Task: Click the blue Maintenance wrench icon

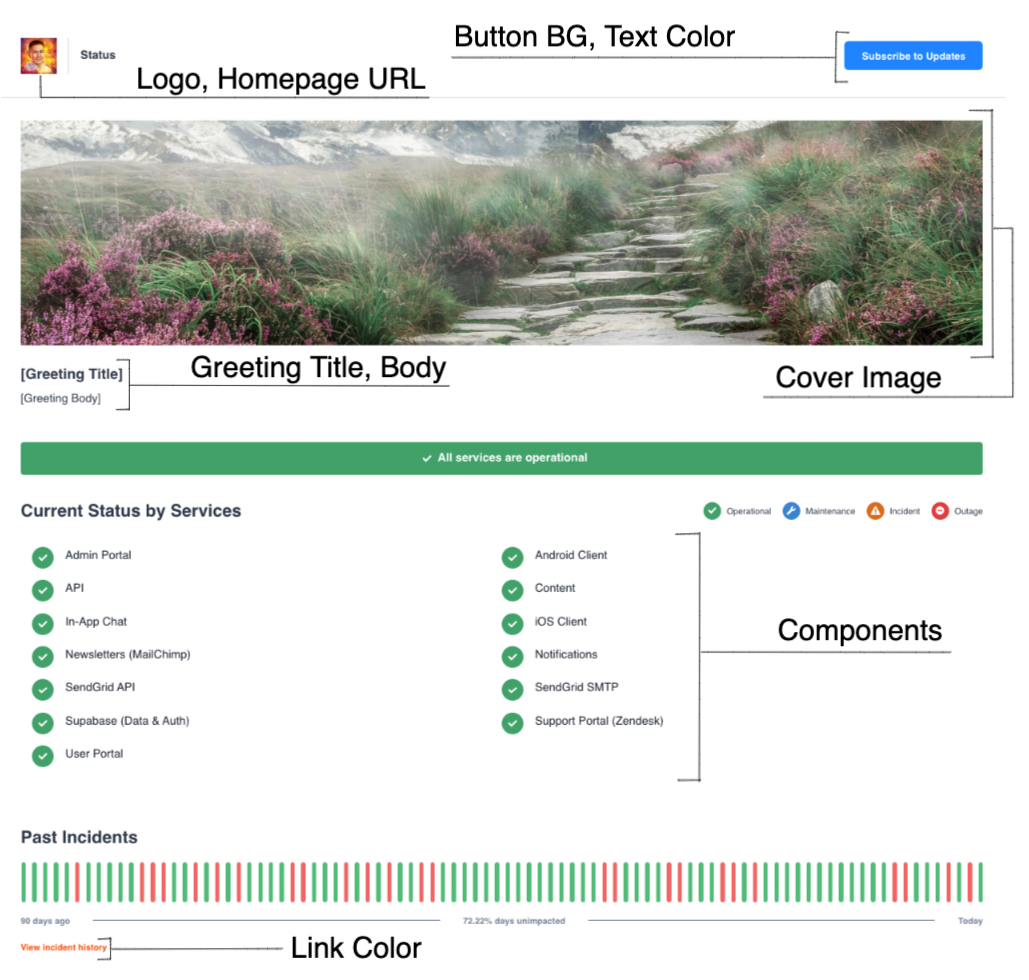Action: [791, 511]
